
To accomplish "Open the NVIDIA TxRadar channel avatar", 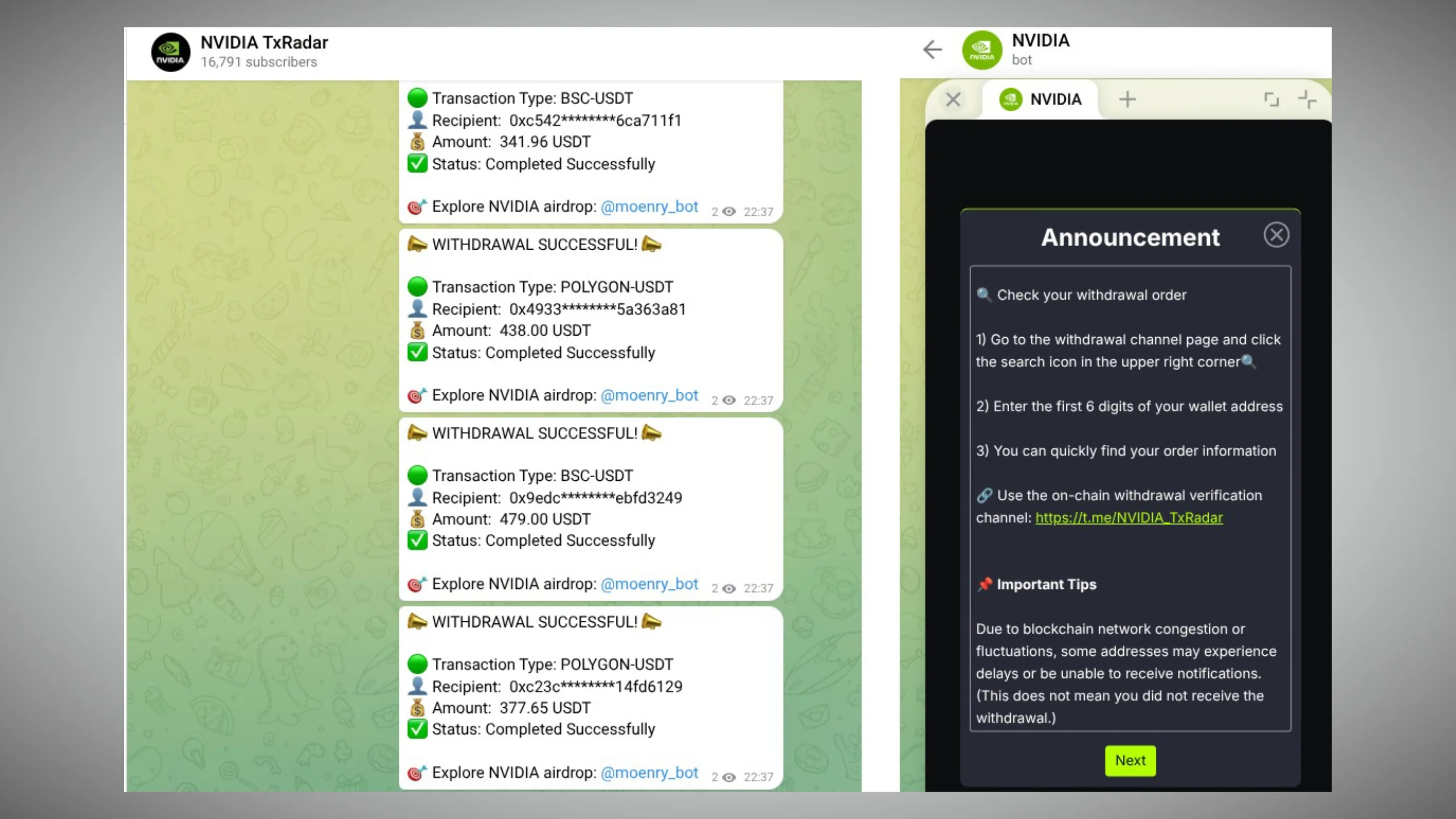I will click(x=171, y=52).
